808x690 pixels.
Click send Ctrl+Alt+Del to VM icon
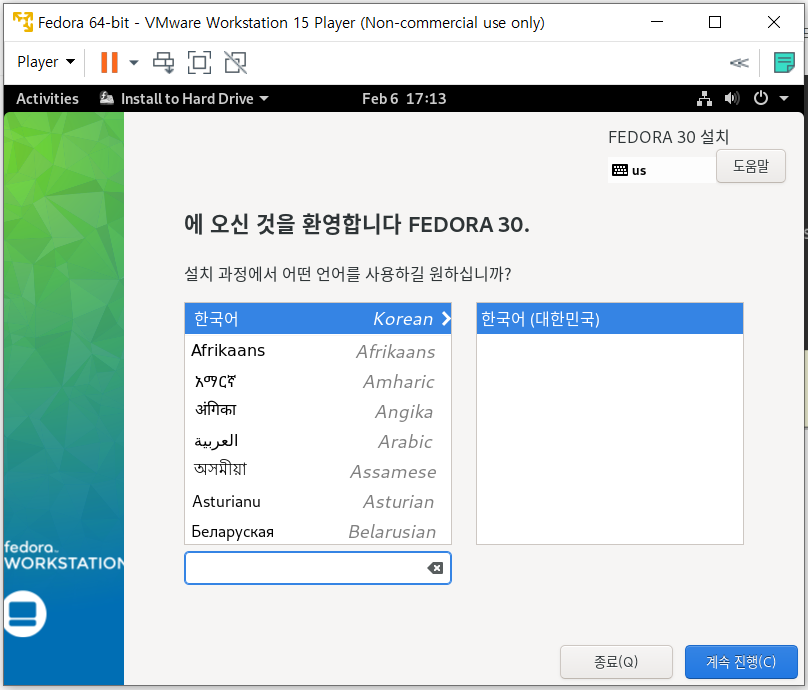pyautogui.click(x=164, y=62)
